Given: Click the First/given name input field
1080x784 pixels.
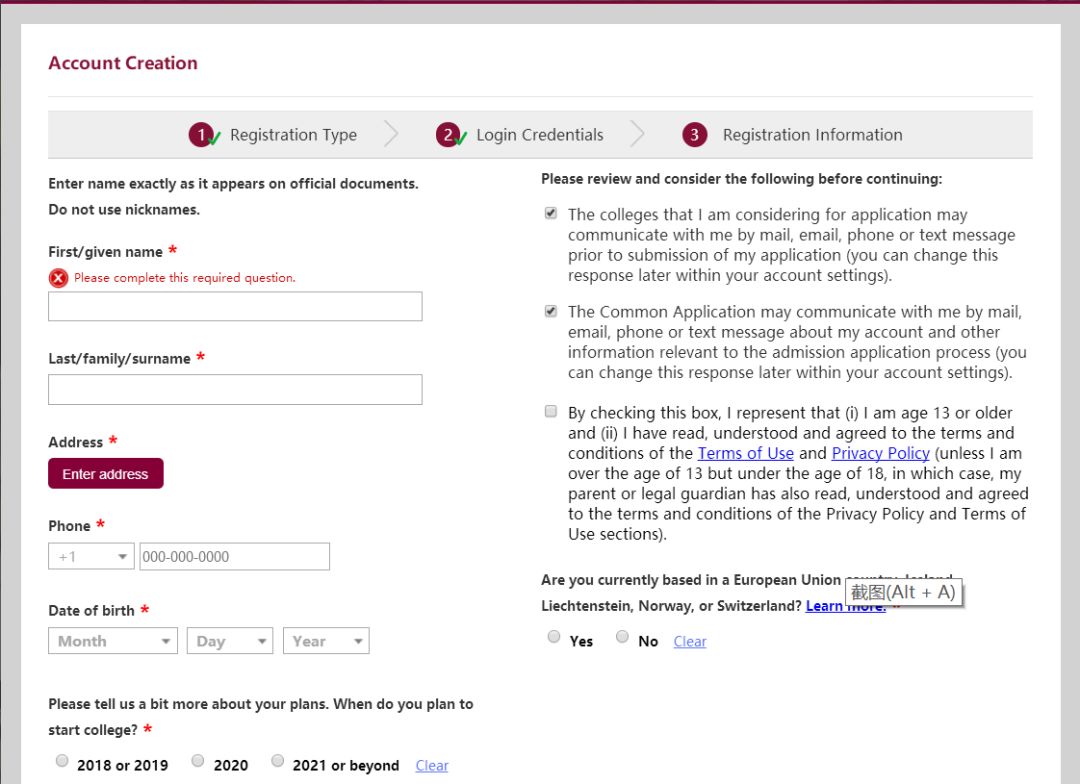Looking at the screenshot, I should coord(235,307).
